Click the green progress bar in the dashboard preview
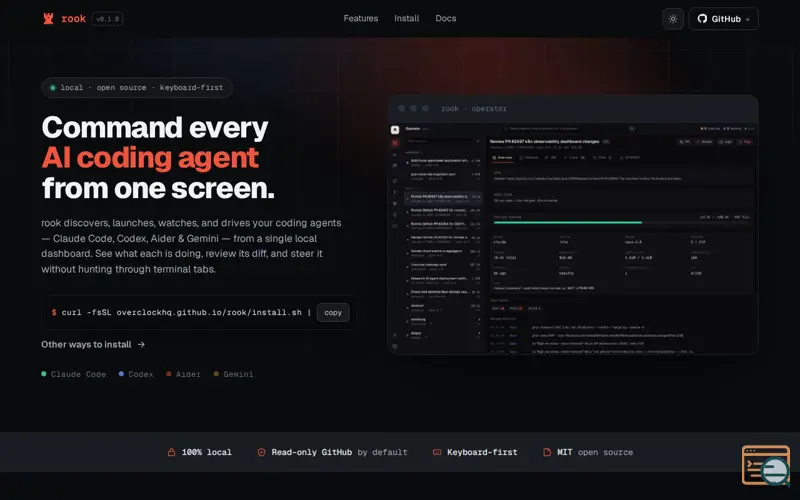800x500 pixels. (567, 222)
